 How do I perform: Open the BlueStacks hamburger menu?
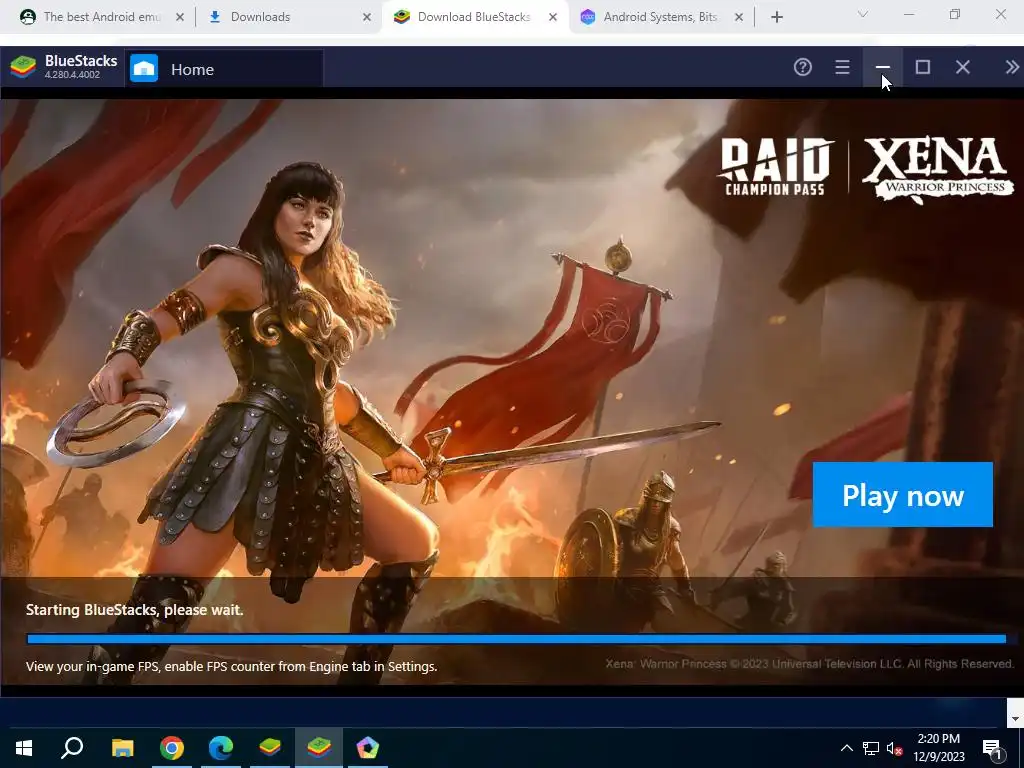[842, 67]
